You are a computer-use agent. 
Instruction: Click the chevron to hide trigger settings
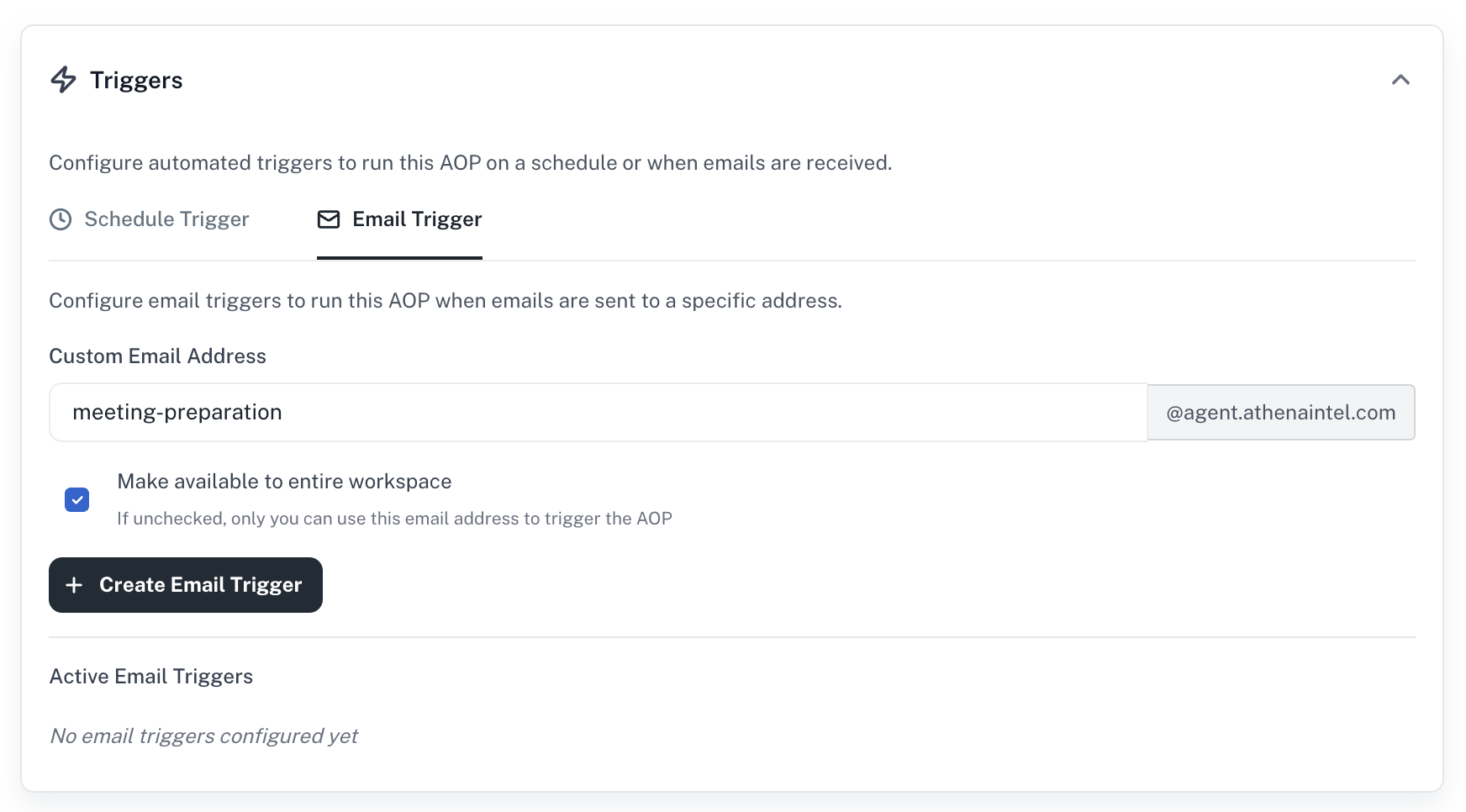click(1400, 81)
